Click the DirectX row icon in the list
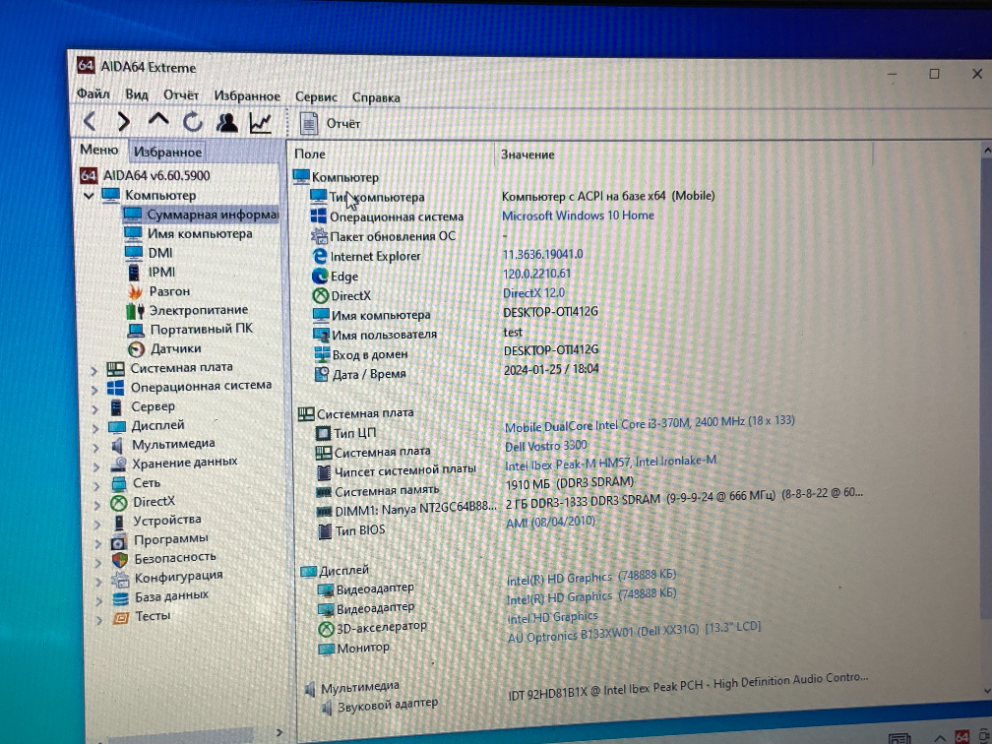This screenshot has width=992, height=744. click(x=321, y=295)
